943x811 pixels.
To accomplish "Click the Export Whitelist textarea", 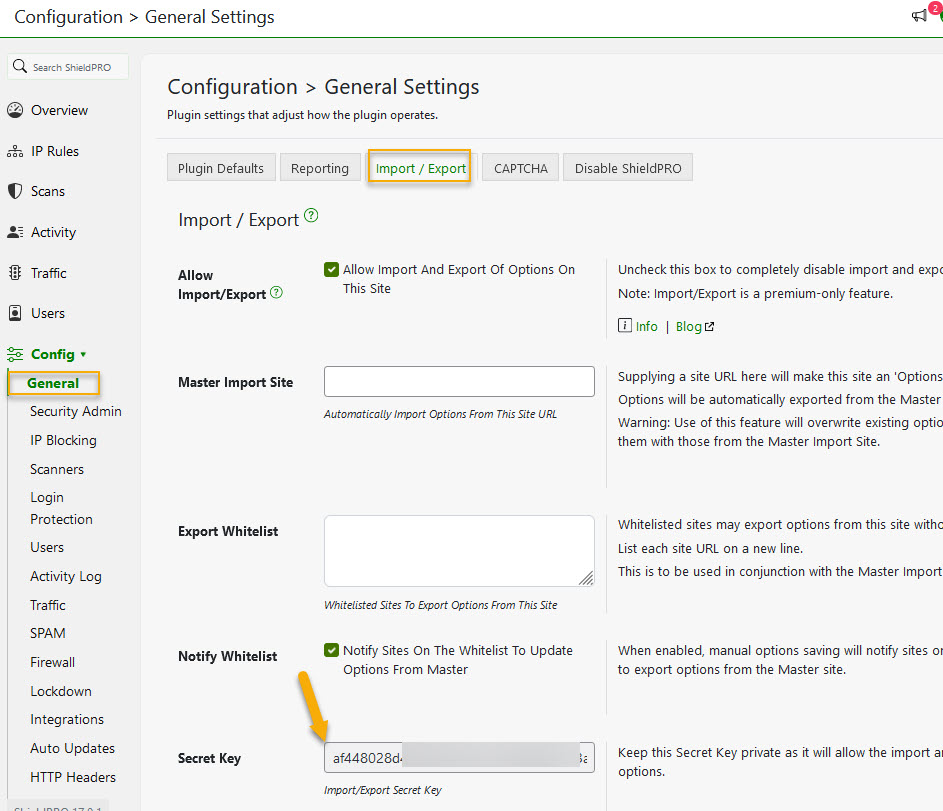I will click(x=459, y=551).
